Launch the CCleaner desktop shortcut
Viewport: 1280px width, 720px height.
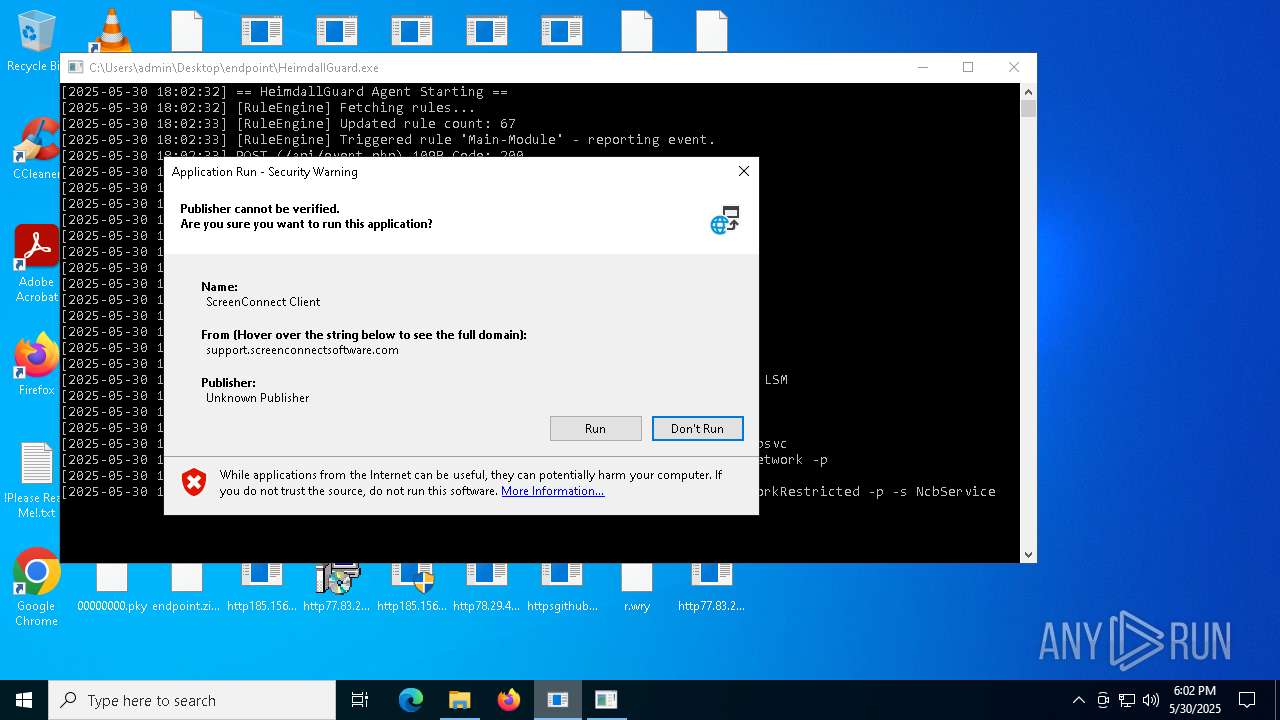(x=37, y=150)
